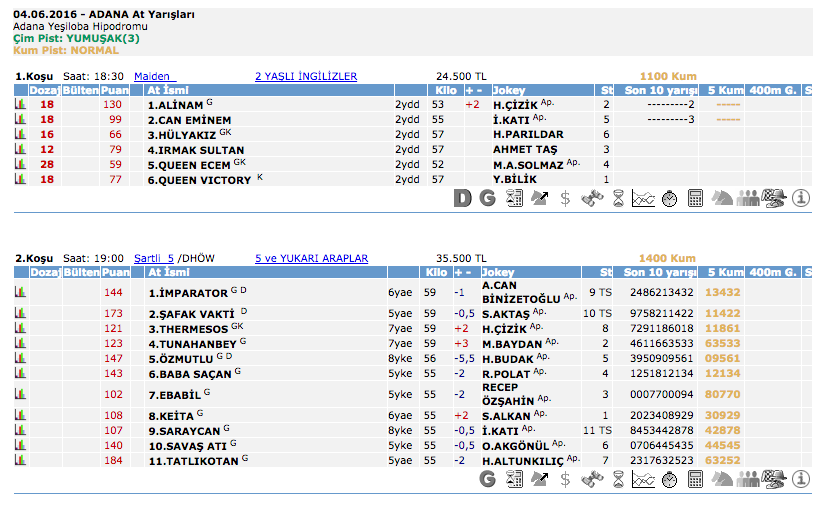Screen dimensions: 828x507
Task: Click the horse heads icon under race 2
Action: click(721, 479)
